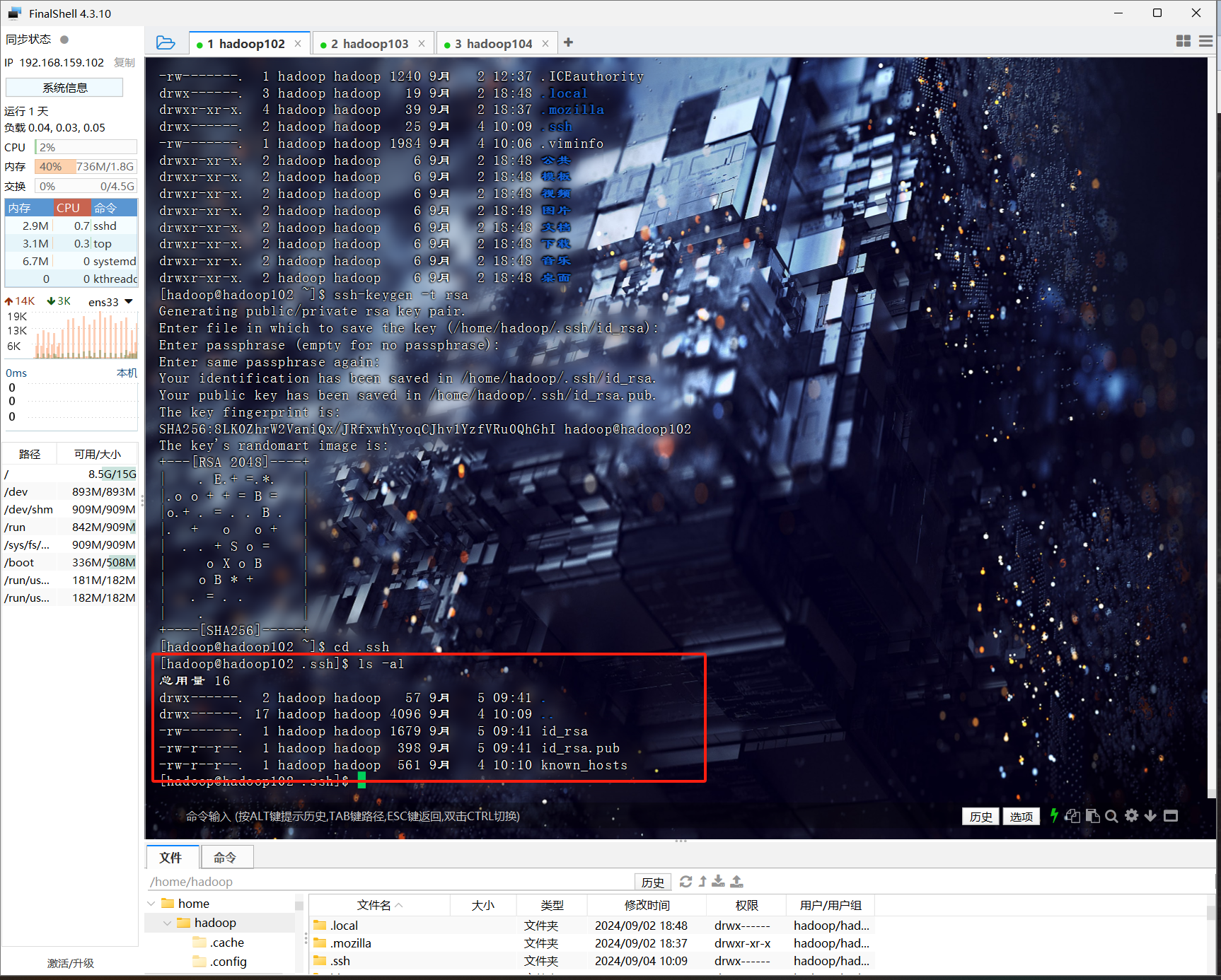Collapse the hadoop tree node
The width and height of the screenshot is (1221, 980).
(167, 923)
